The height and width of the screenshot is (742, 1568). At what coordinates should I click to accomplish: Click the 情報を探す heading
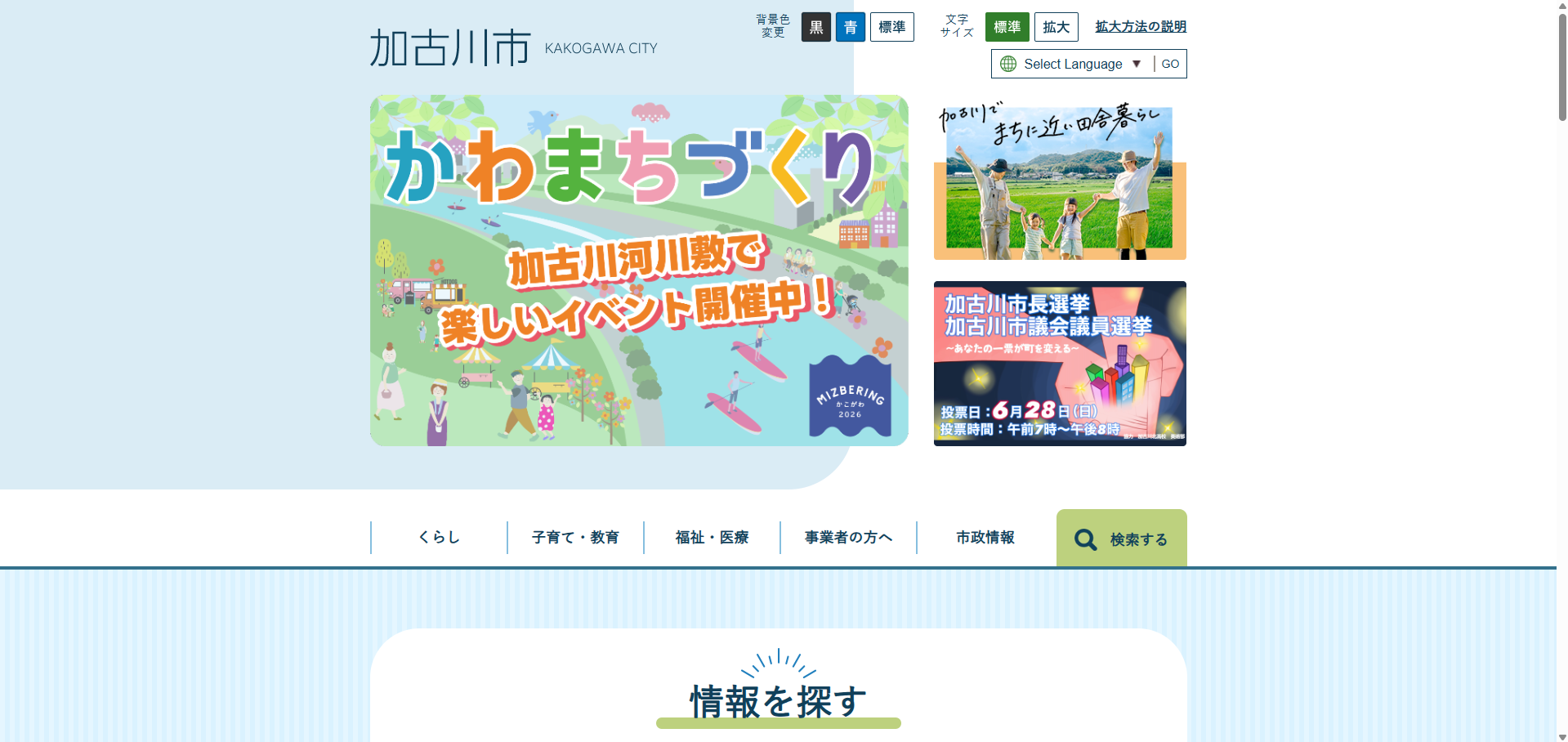tap(778, 702)
